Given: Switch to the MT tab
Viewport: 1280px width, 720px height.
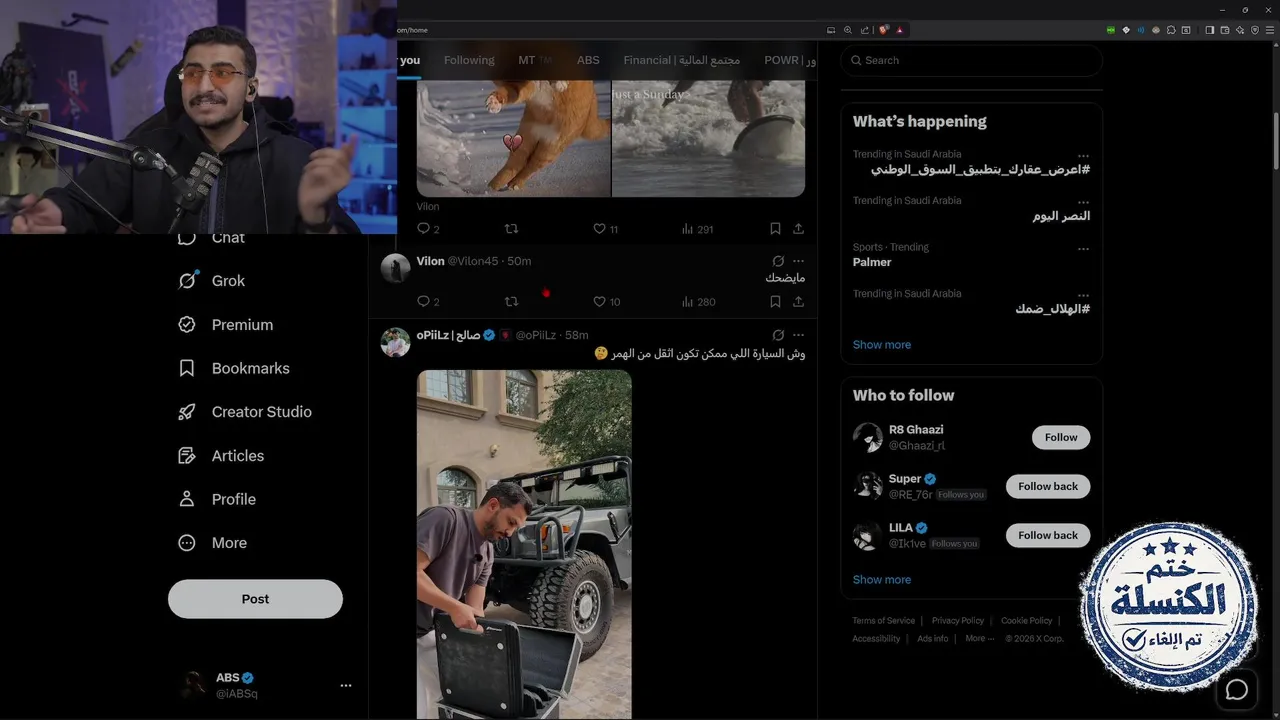Looking at the screenshot, I should [x=534, y=60].
